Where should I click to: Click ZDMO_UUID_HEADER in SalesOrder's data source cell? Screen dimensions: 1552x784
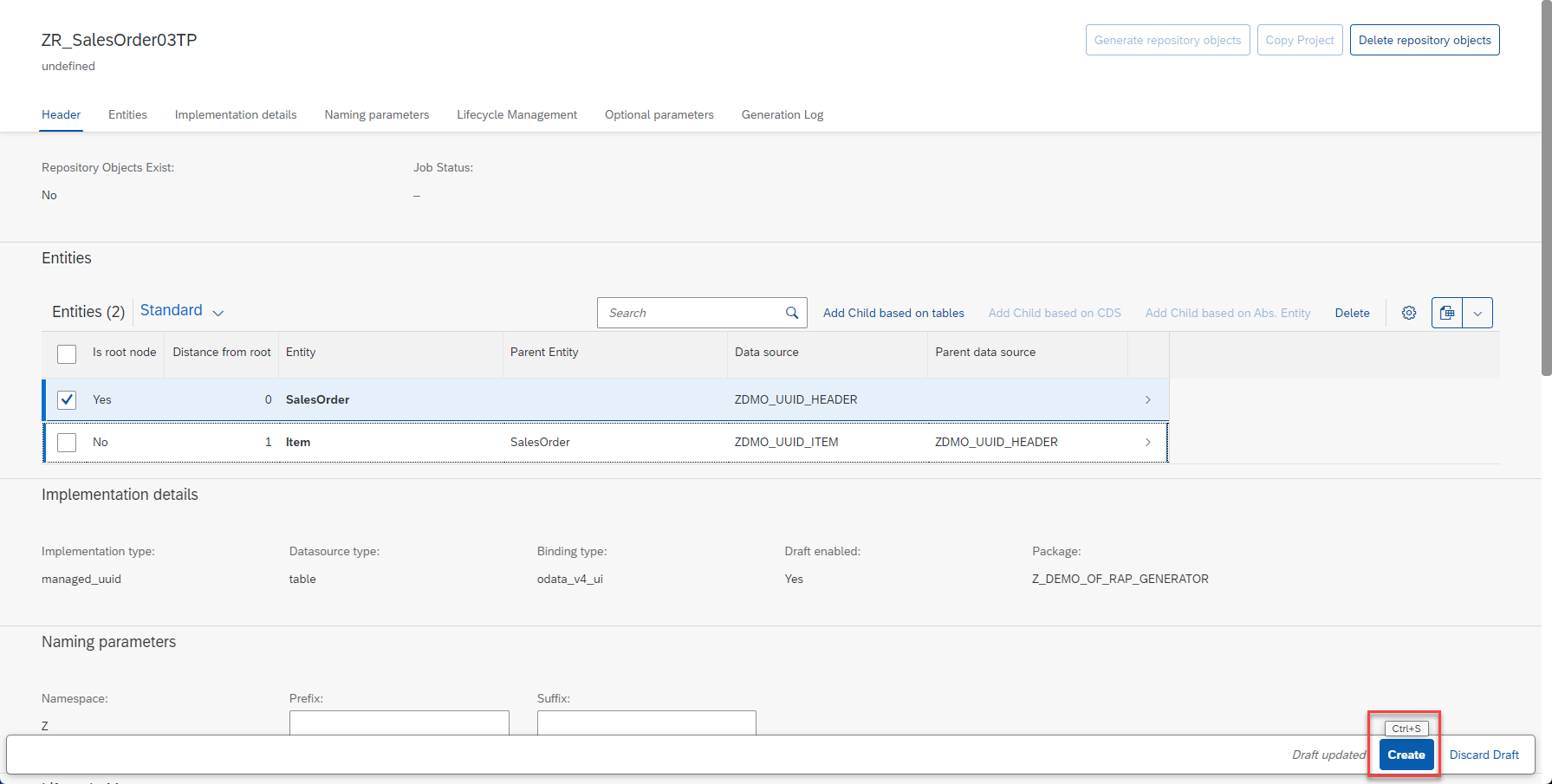click(x=795, y=399)
